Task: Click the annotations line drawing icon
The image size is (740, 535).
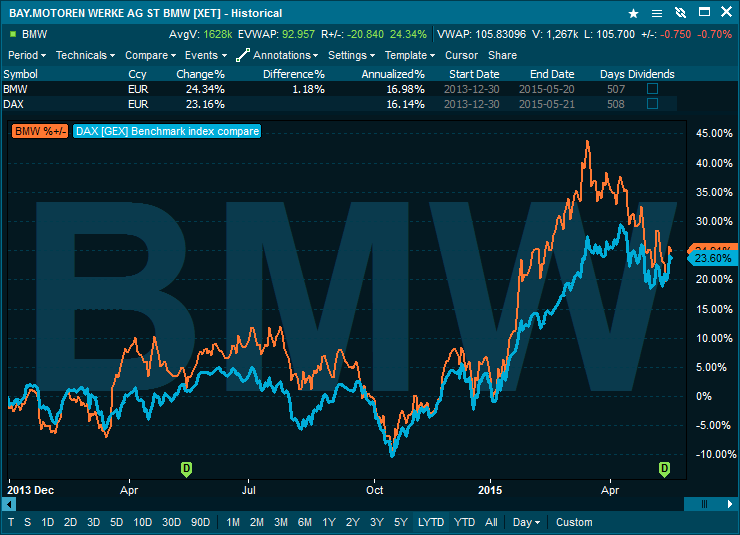Action: [243, 55]
